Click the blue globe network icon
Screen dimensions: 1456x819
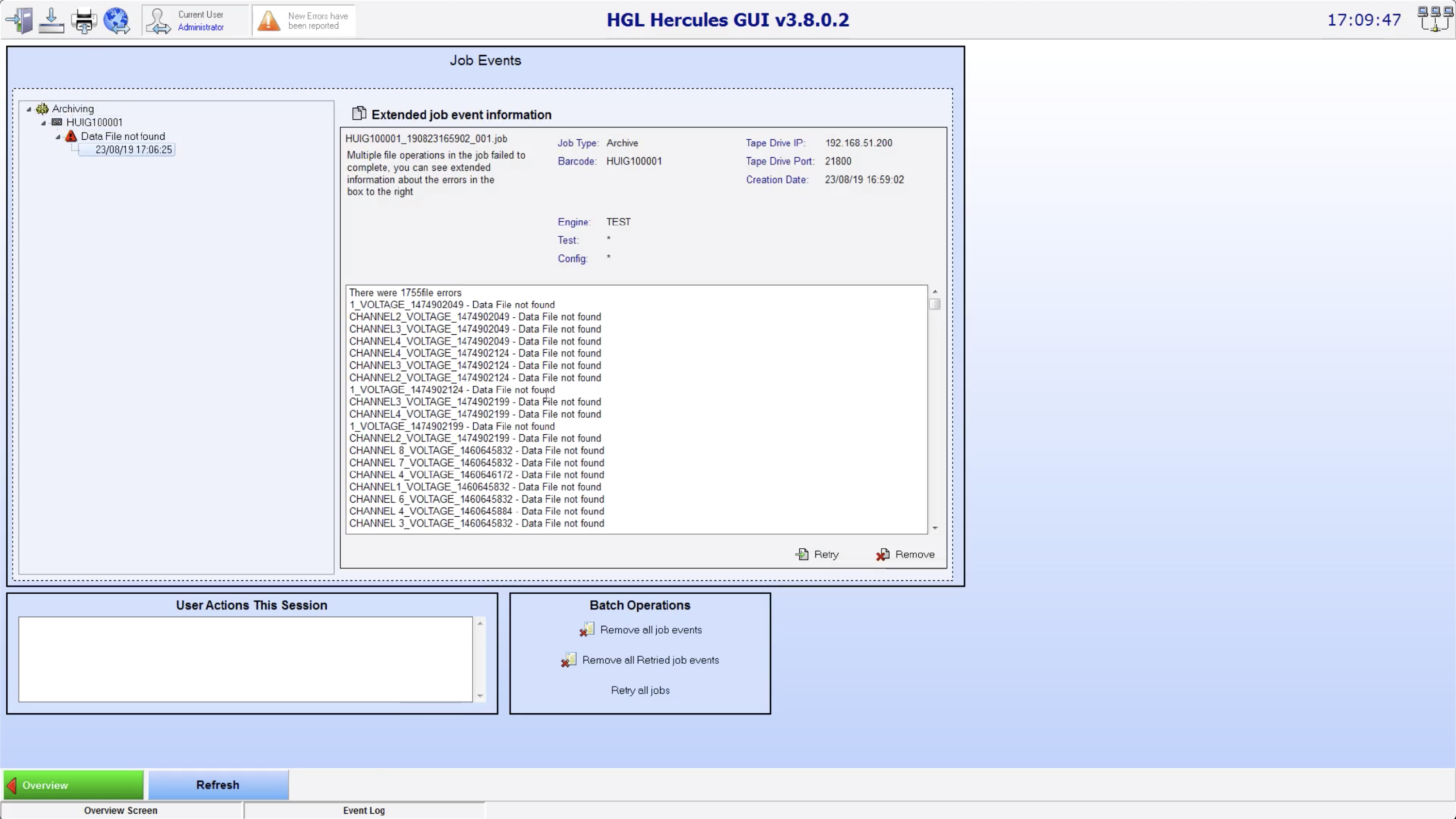click(x=116, y=20)
